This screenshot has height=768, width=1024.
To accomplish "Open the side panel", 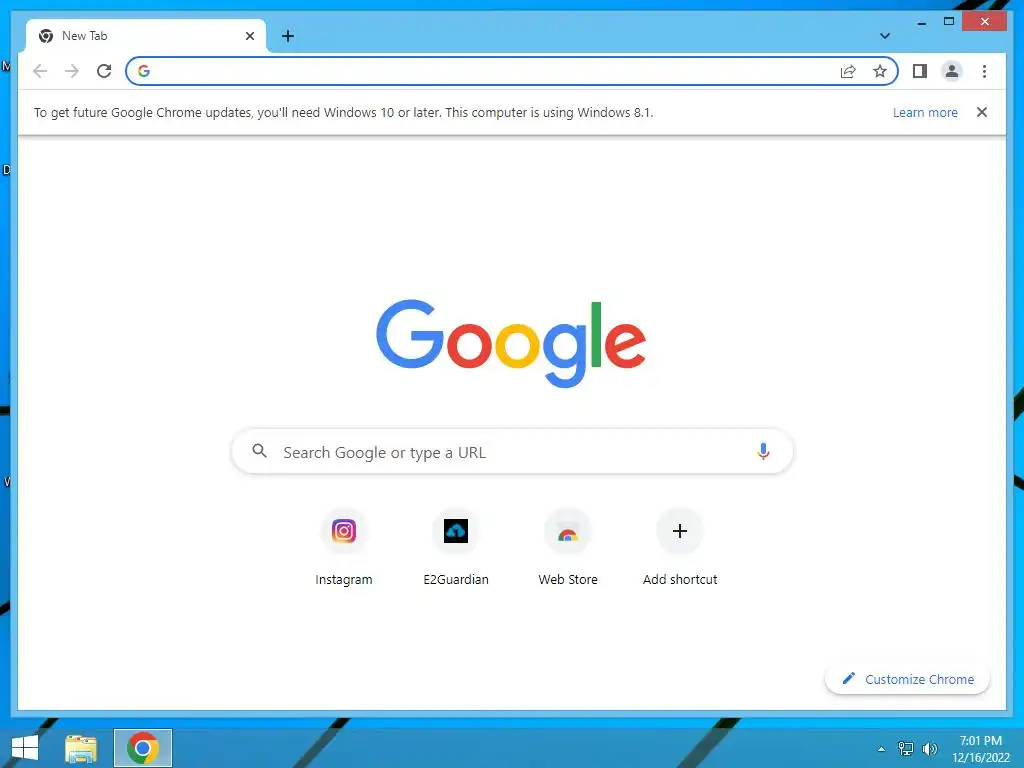I will click(920, 71).
